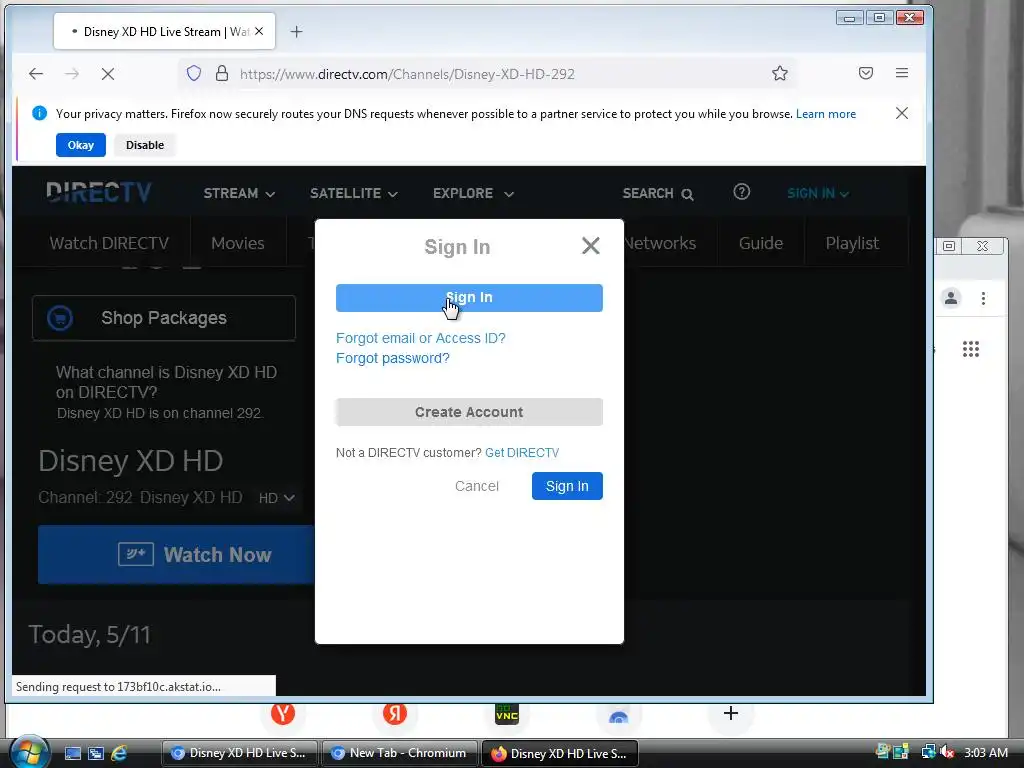Screen dimensions: 1024x768
Task: Click the Watch Now button
Action: click(x=176, y=554)
